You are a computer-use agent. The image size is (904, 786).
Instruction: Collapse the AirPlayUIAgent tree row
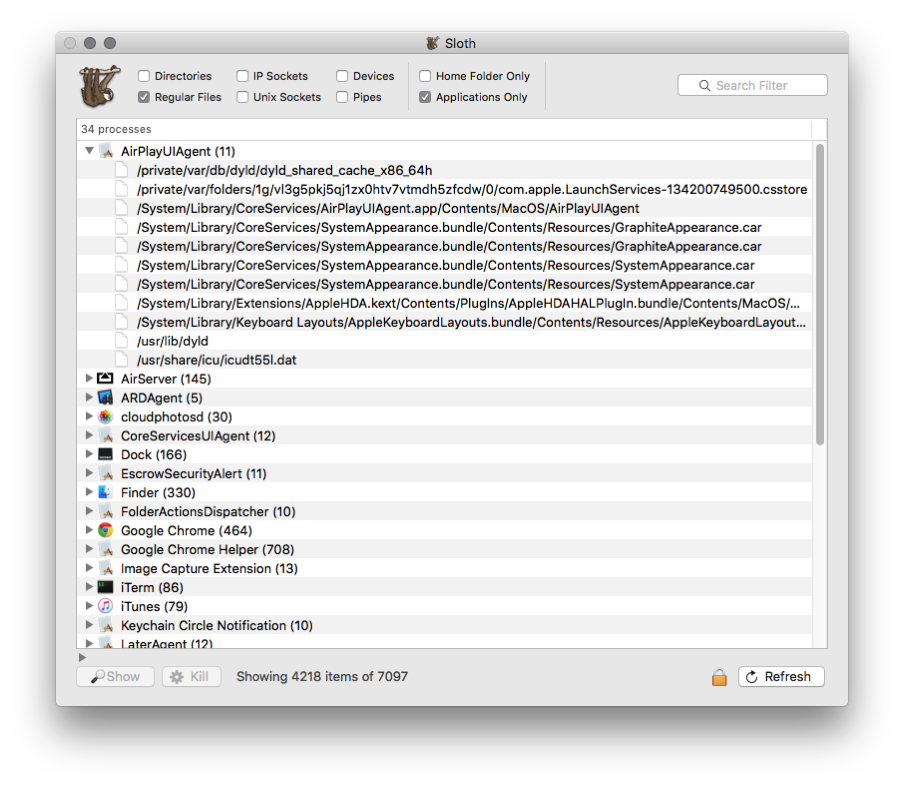(x=89, y=151)
